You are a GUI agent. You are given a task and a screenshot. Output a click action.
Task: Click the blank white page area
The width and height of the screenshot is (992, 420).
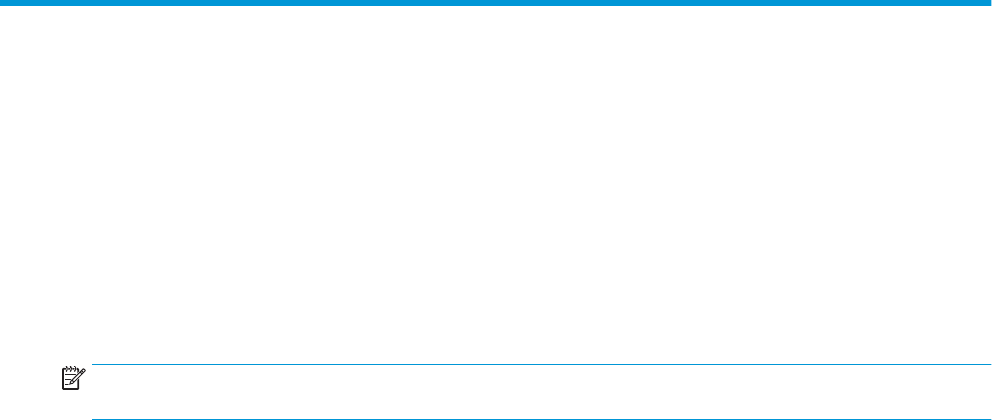496,185
